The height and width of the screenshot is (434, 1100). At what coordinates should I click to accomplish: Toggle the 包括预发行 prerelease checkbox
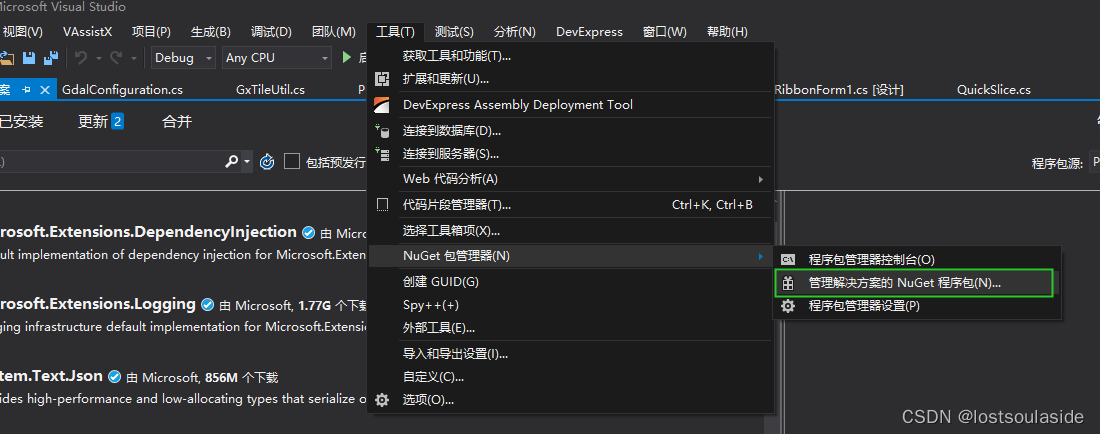pyautogui.click(x=292, y=162)
